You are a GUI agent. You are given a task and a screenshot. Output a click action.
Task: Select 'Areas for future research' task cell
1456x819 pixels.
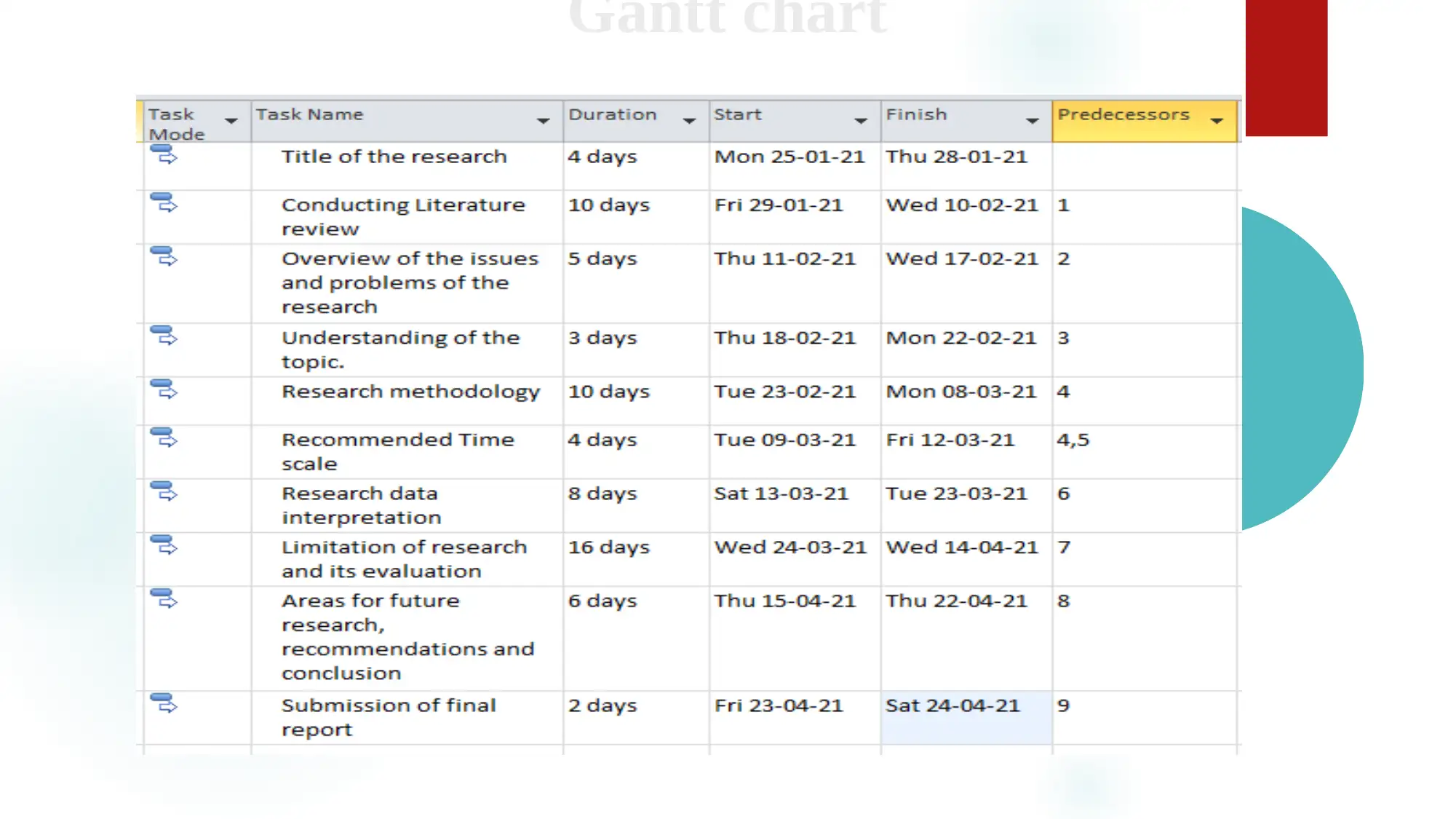(x=407, y=638)
